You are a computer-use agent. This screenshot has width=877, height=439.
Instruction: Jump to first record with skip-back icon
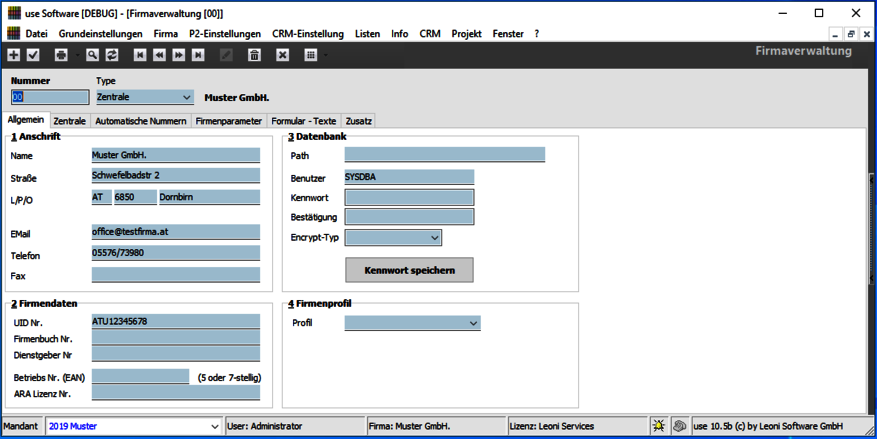pos(140,55)
